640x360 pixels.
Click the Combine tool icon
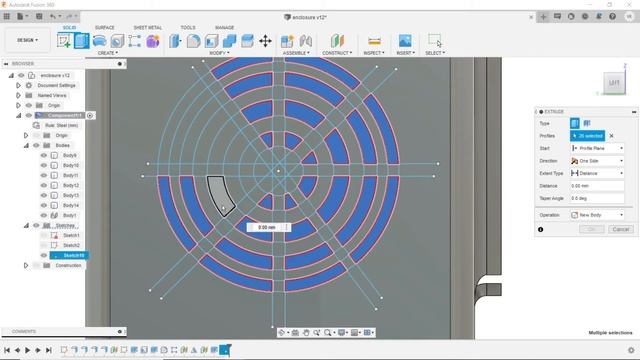(x=229, y=41)
